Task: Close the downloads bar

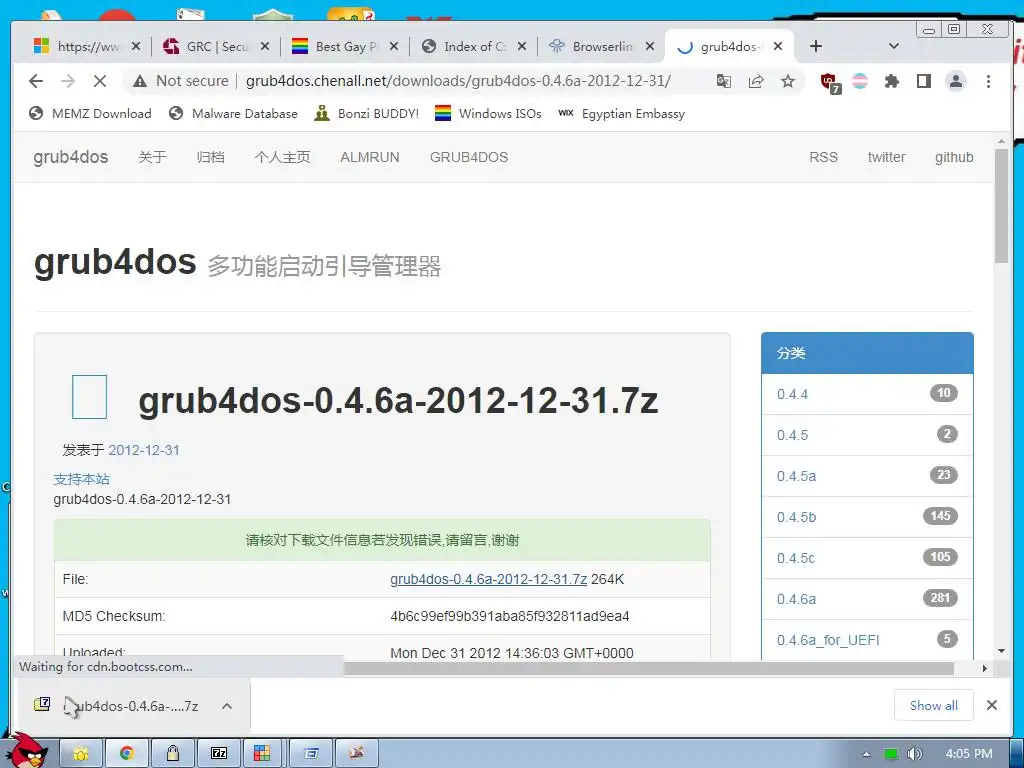Action: [991, 705]
